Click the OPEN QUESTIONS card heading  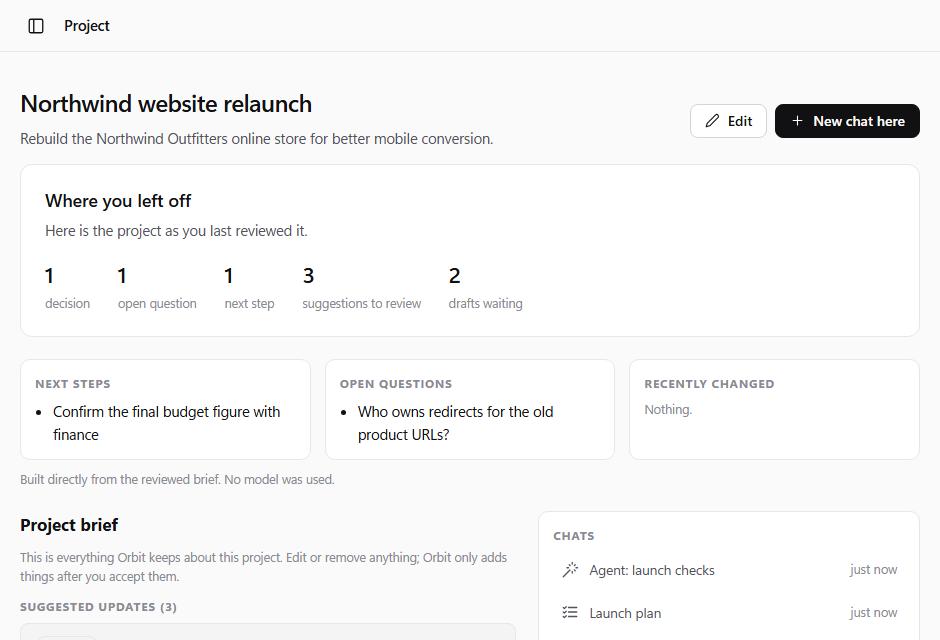point(396,384)
